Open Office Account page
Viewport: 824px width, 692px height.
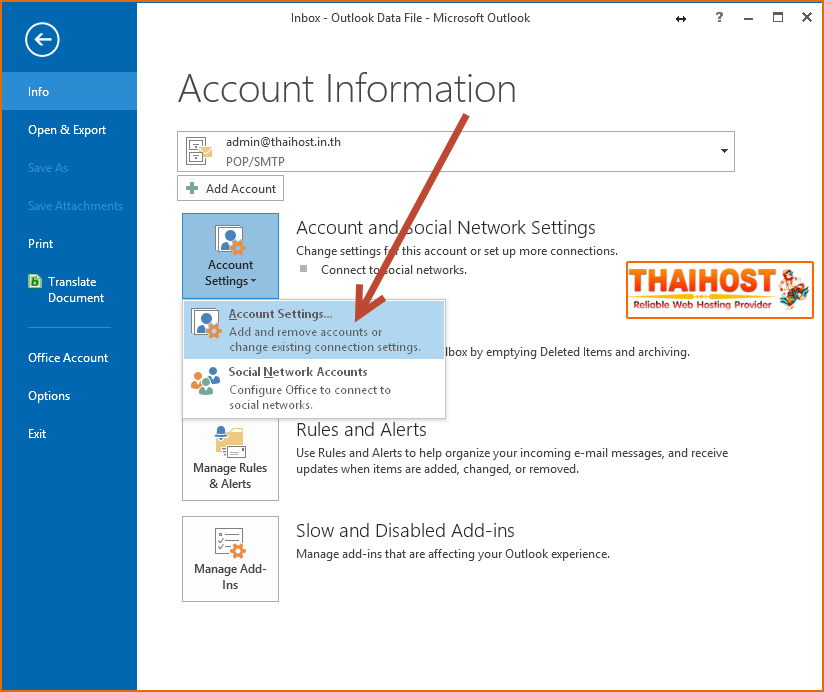pos(69,358)
